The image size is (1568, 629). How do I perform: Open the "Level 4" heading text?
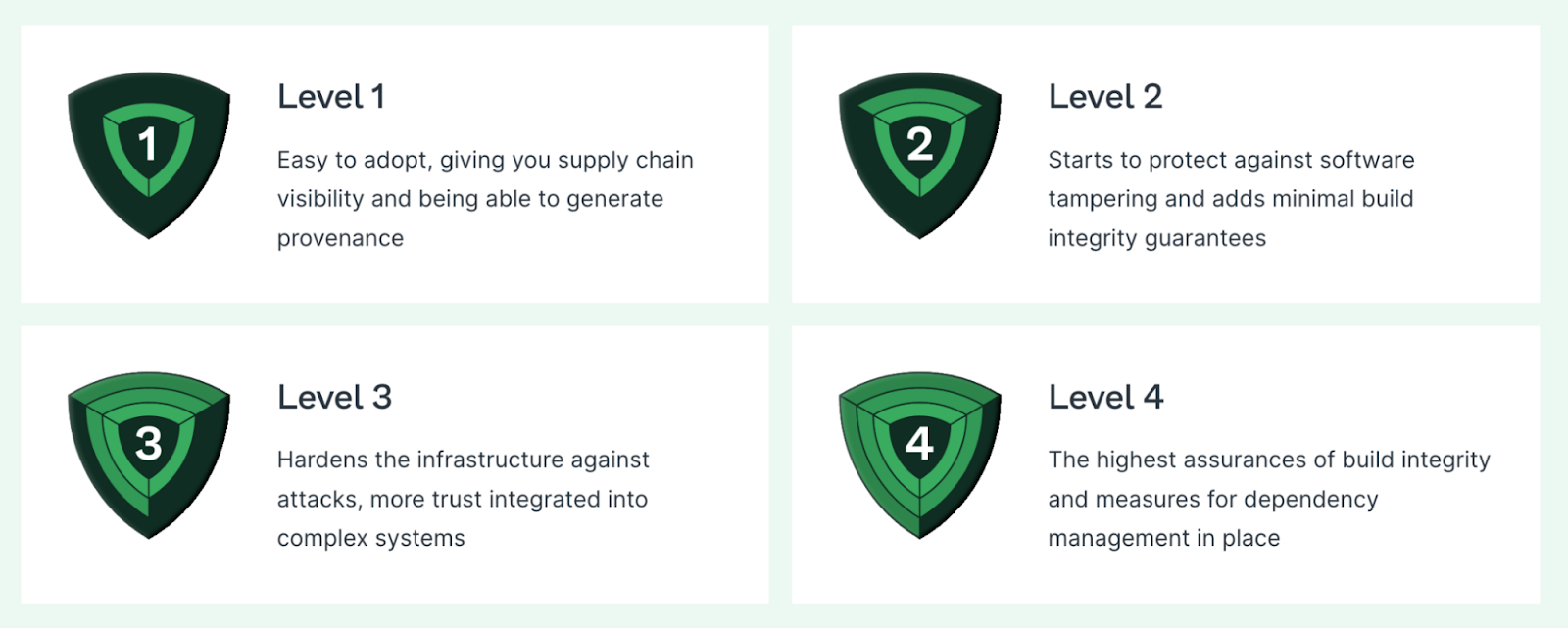(x=1105, y=397)
